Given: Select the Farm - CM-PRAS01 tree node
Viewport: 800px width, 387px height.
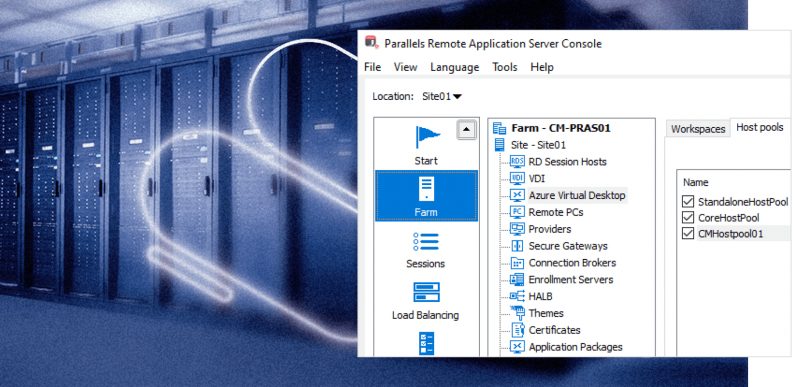Looking at the screenshot, I should pos(561,128).
